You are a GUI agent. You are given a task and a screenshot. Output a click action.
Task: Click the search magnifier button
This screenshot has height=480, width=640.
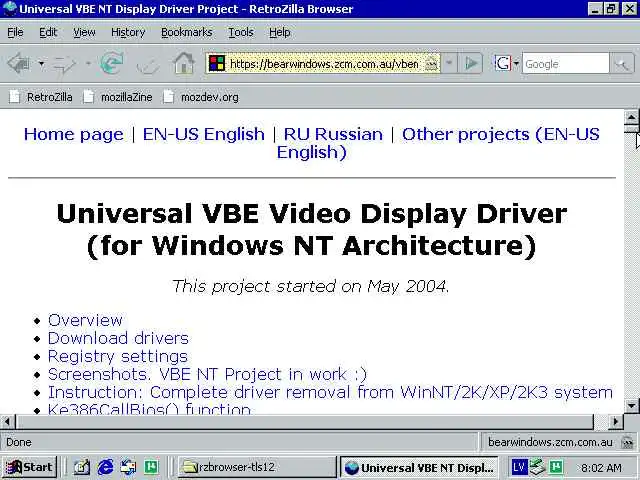(x=622, y=64)
